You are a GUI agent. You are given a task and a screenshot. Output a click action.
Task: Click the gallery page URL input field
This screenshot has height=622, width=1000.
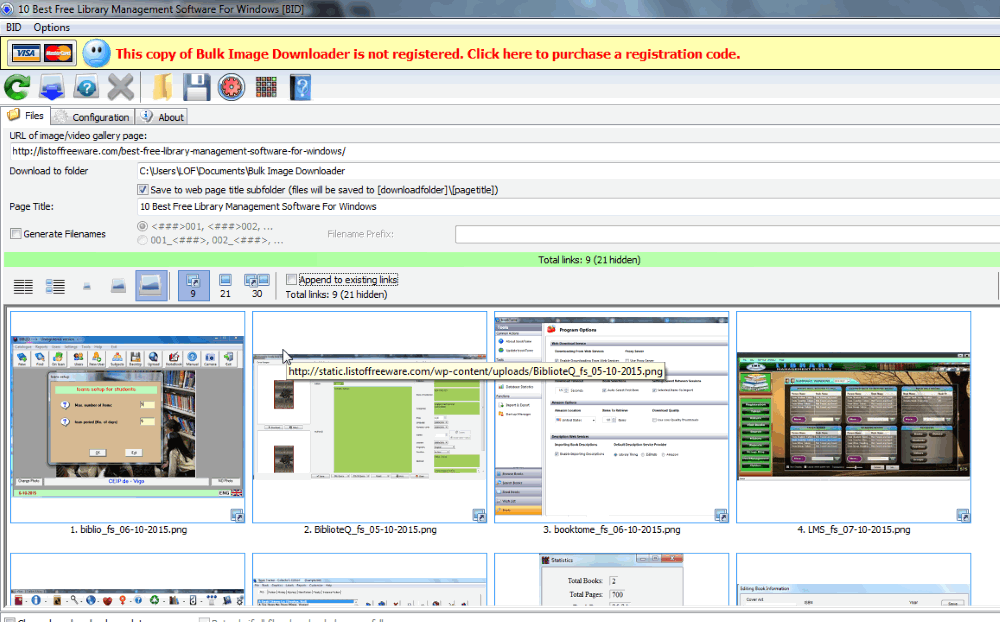504,151
